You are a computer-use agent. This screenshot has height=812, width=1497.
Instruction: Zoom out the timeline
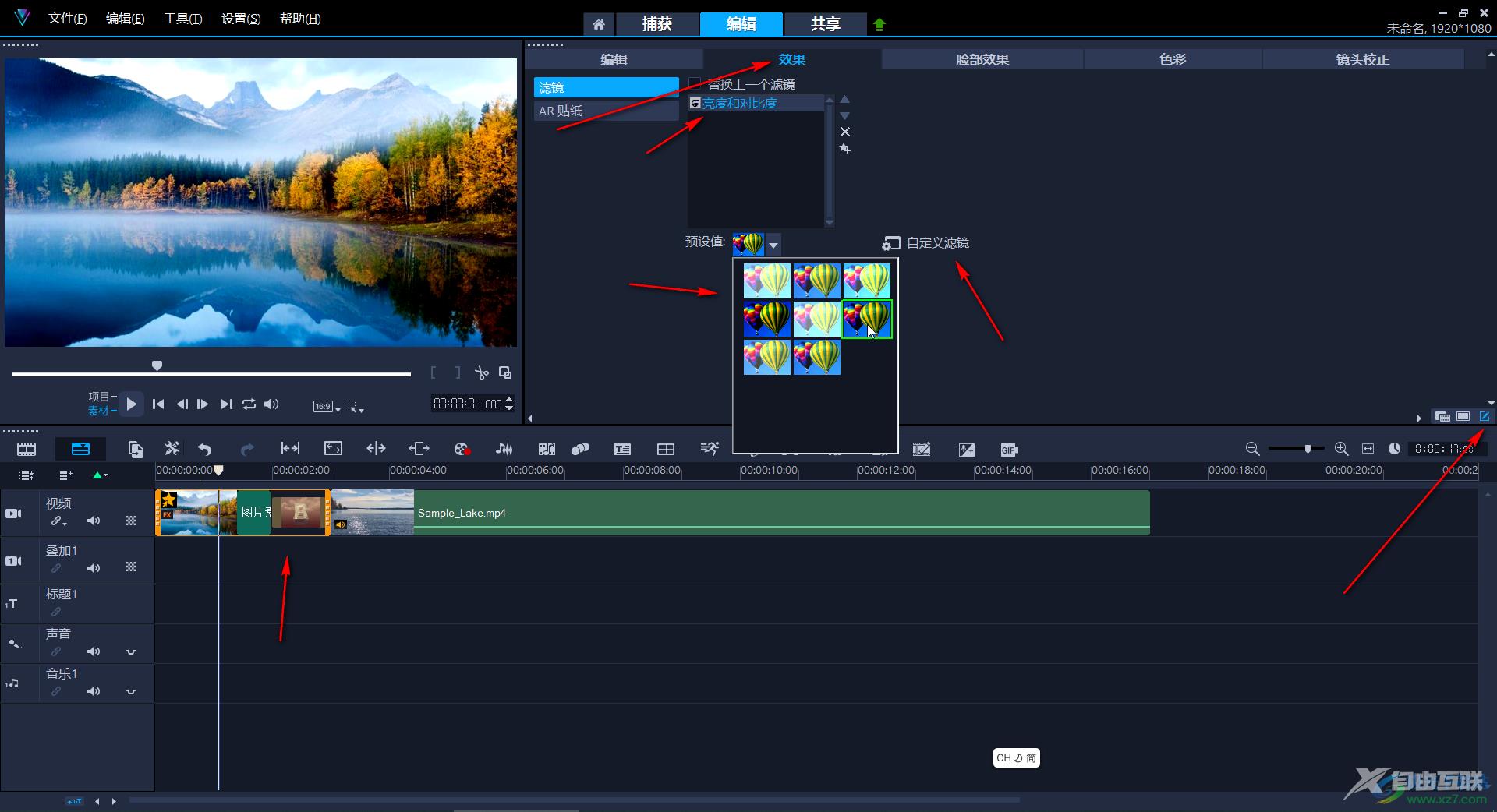tap(1252, 448)
